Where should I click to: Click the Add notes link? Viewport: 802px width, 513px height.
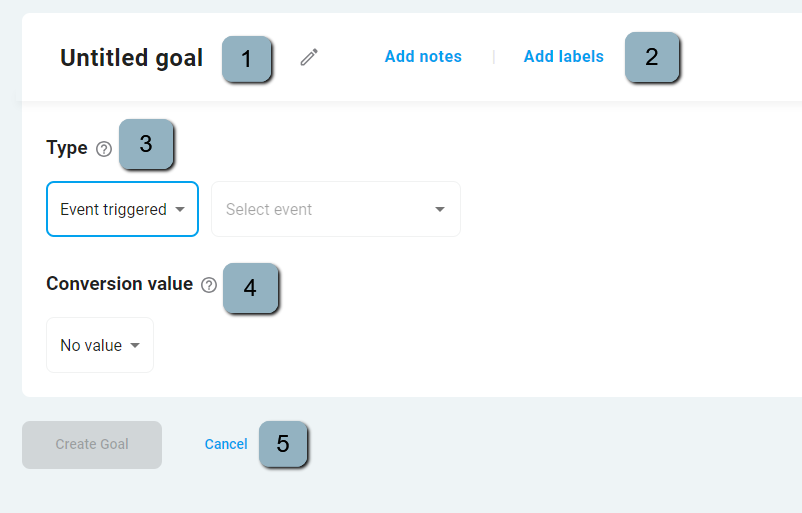tap(423, 57)
